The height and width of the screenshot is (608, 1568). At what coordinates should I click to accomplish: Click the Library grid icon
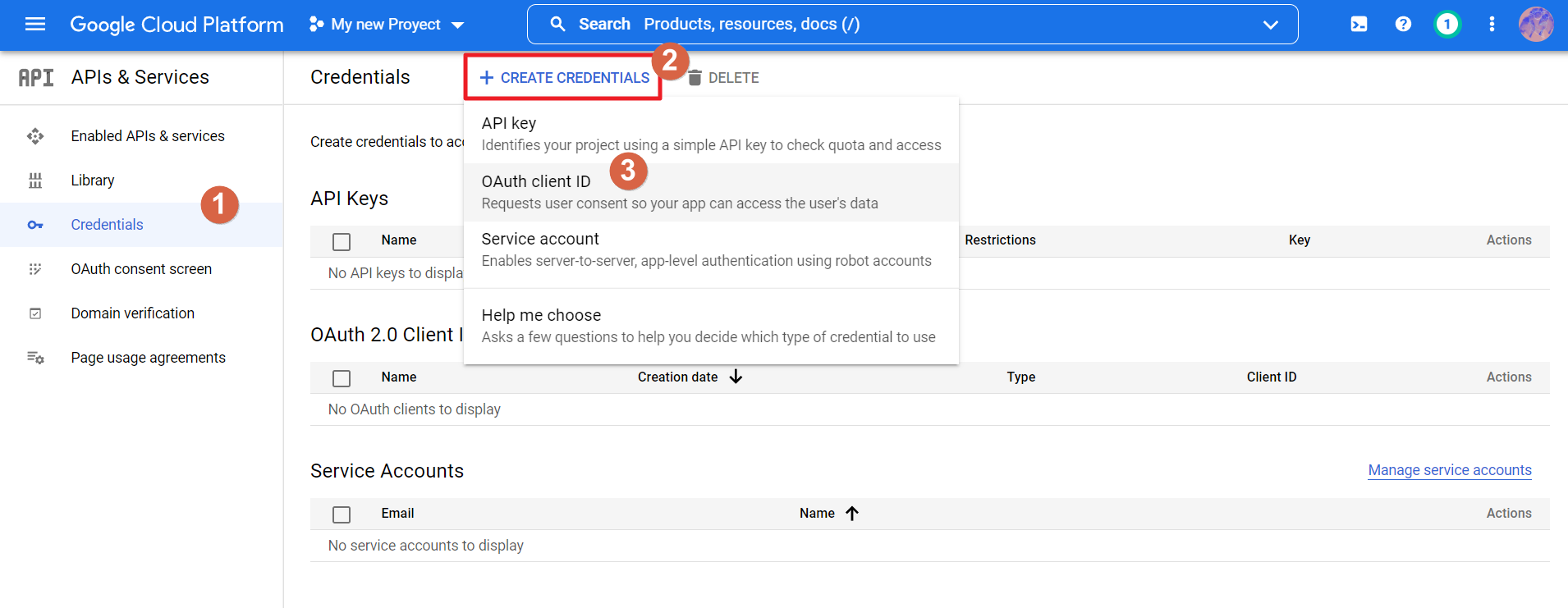(x=35, y=181)
